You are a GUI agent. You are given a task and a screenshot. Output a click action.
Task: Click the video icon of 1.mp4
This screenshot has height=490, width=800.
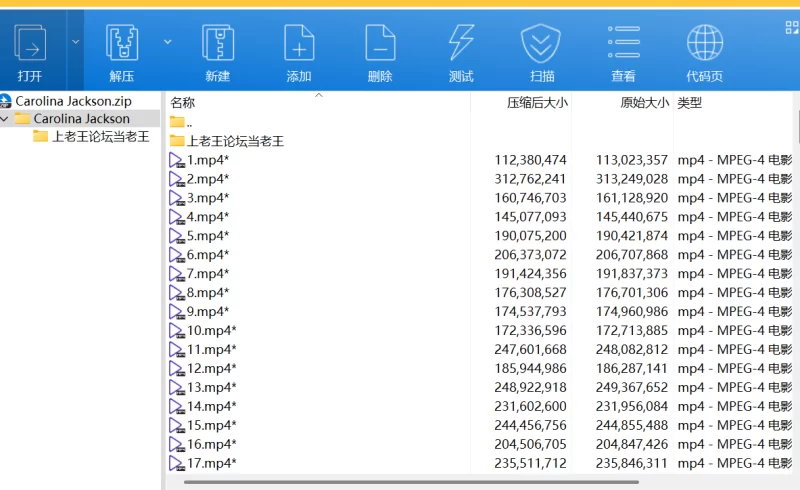[177, 160]
